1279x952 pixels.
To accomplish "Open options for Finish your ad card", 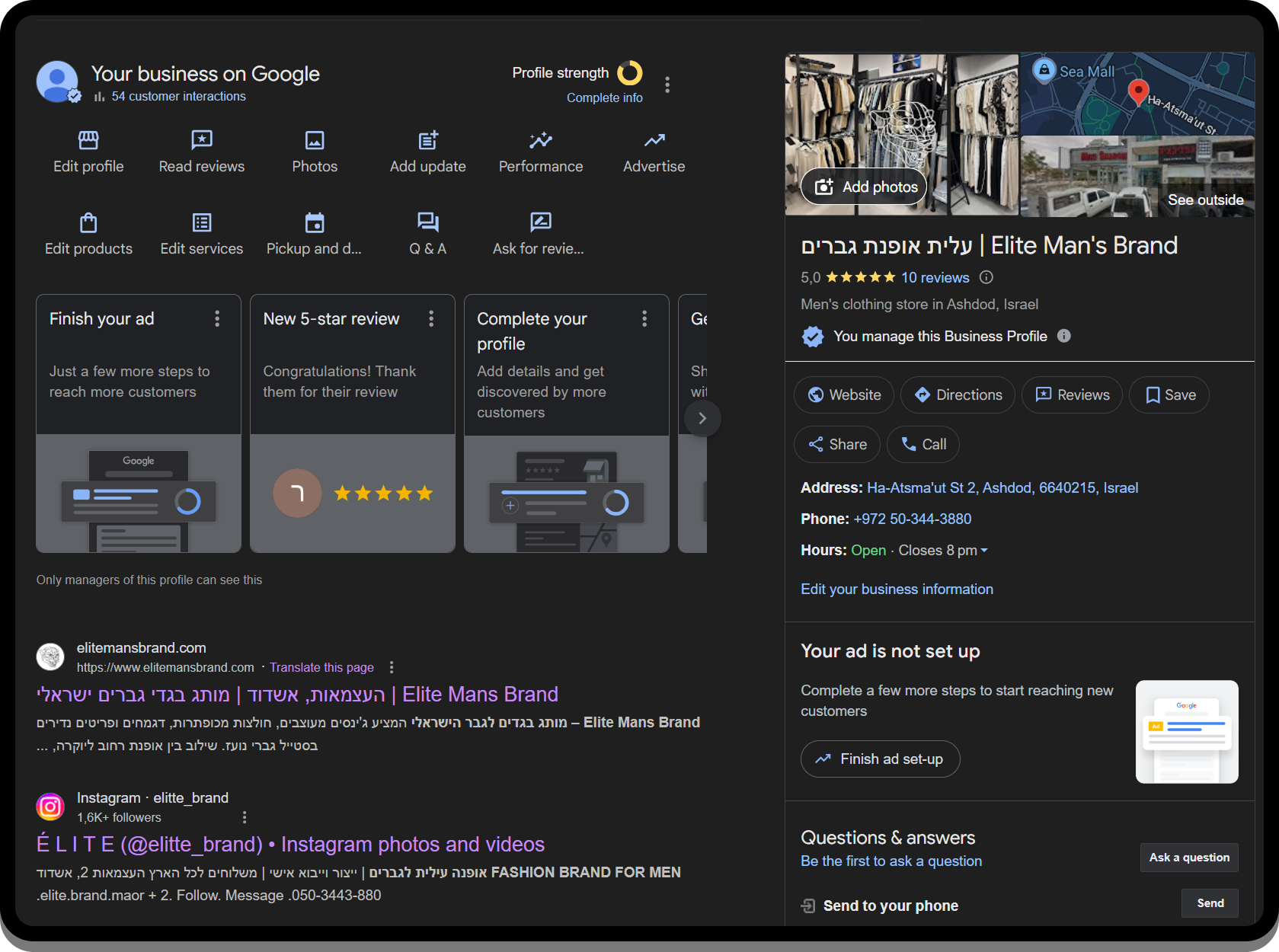I will click(x=217, y=319).
